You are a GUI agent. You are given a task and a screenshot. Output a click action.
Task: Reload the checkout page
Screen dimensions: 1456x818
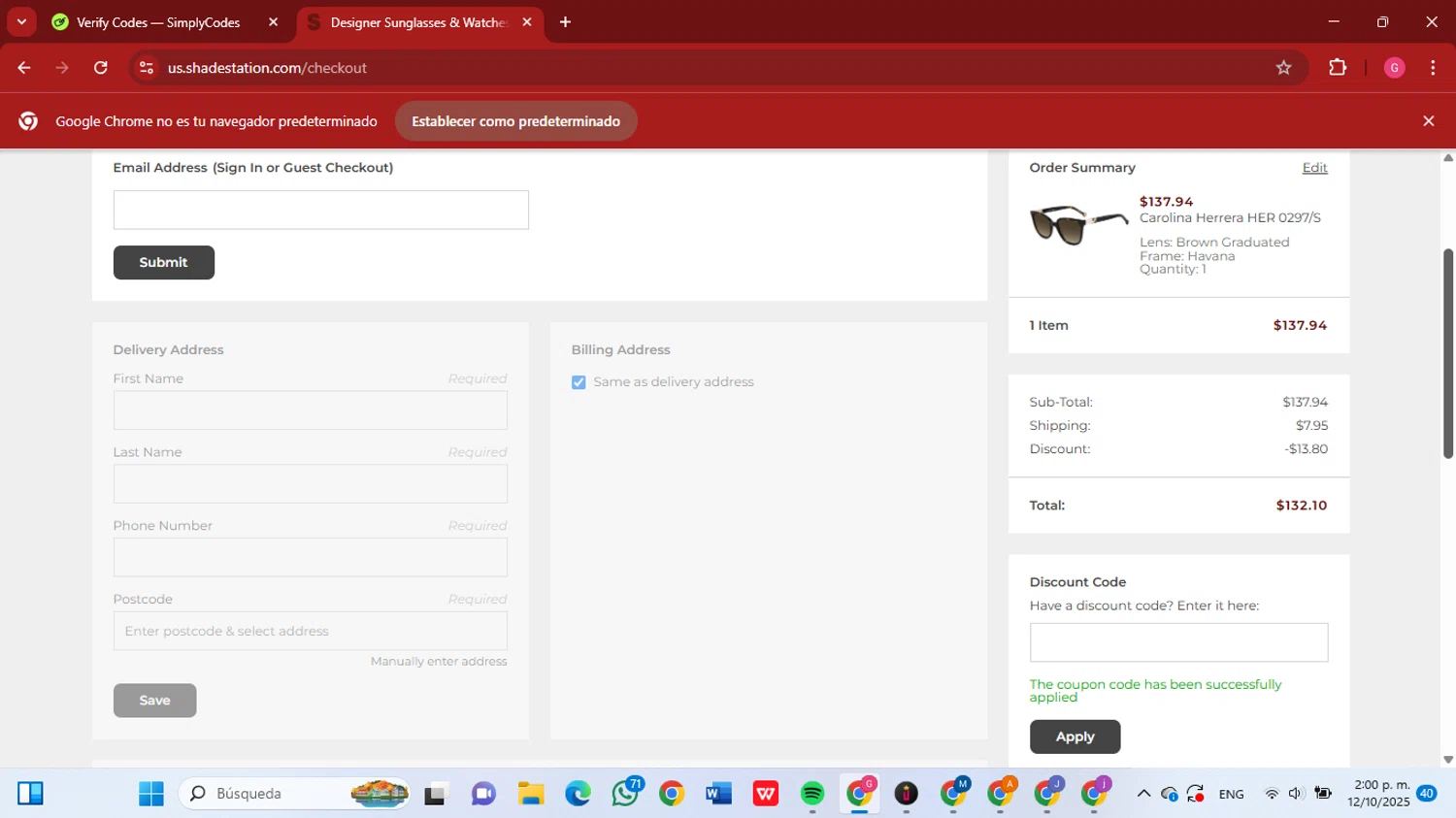point(101,68)
